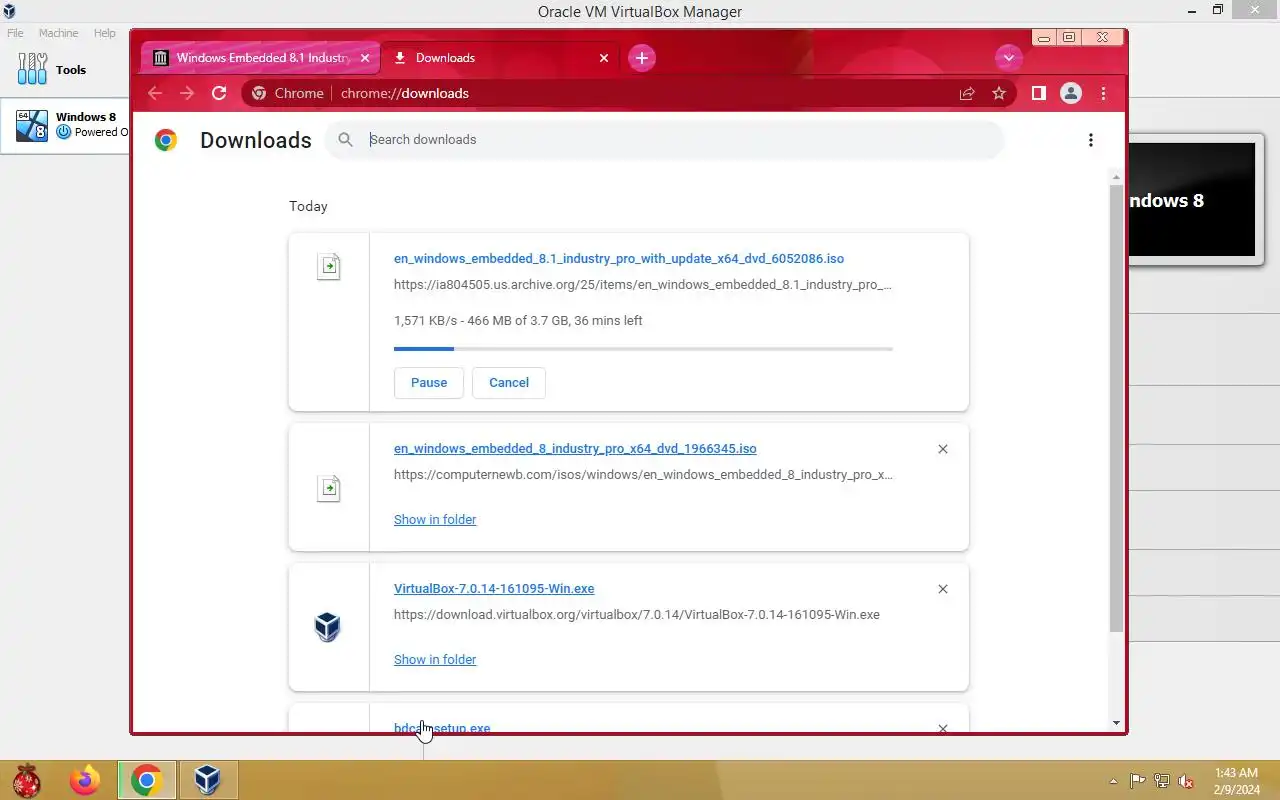This screenshot has height=800, width=1280.
Task: Click the network tray icon
Action: pyautogui.click(x=1162, y=781)
